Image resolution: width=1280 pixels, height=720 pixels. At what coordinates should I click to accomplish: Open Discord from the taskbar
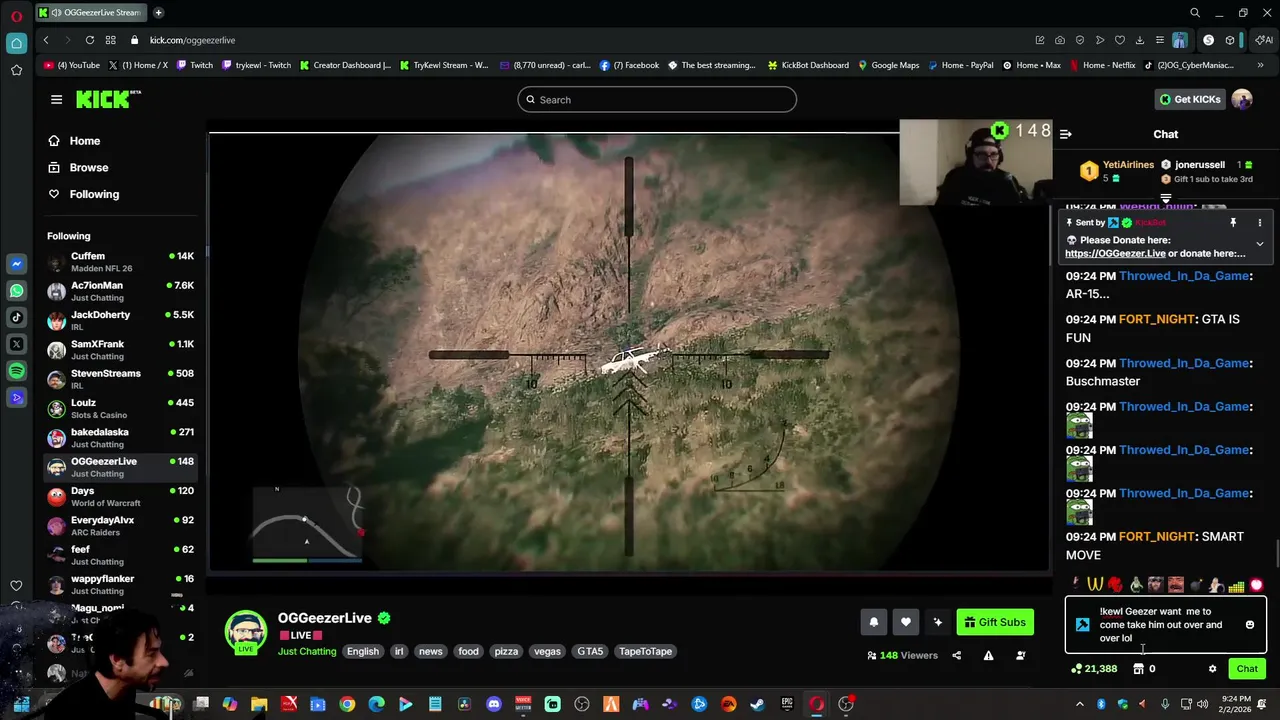pyautogui.click(x=493, y=704)
